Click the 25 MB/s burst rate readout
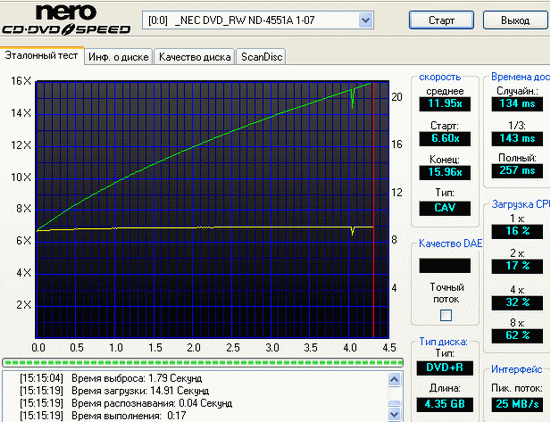This screenshot has height=422, width=550. coord(517,404)
